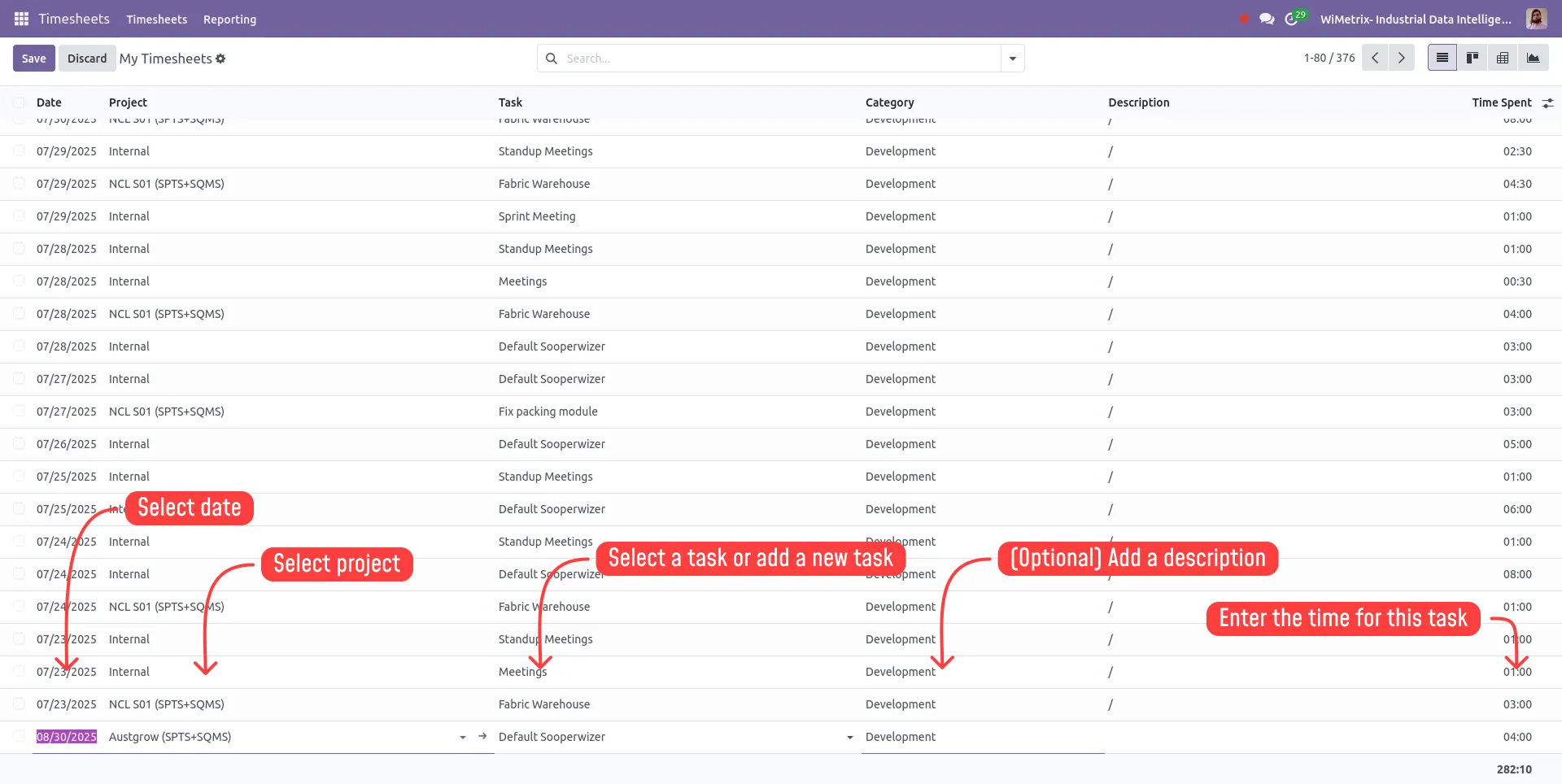Switch to Graph view

pos(1533,58)
